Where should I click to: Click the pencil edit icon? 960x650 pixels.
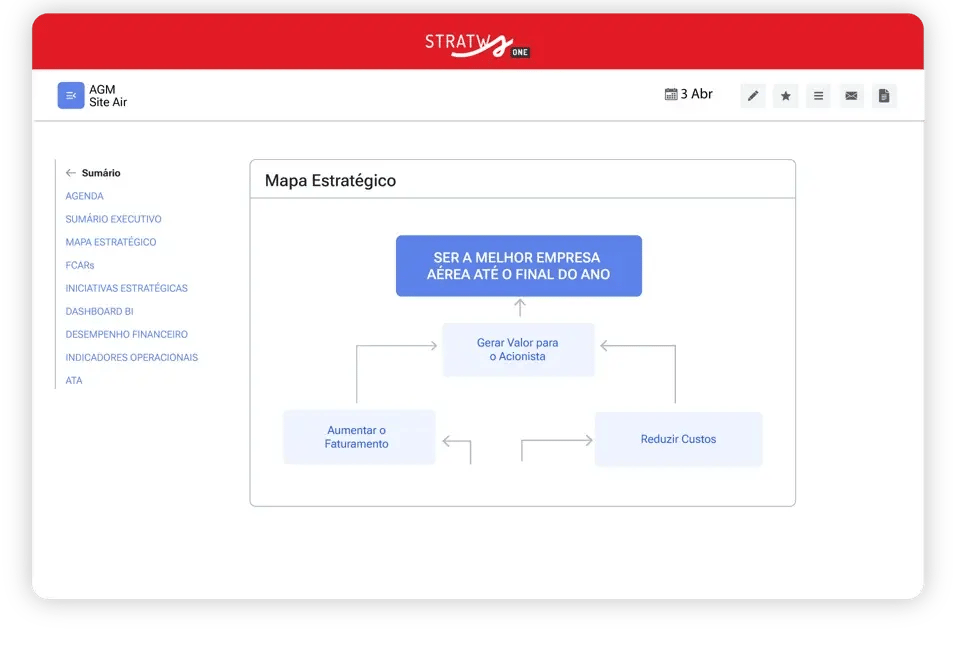tap(752, 95)
